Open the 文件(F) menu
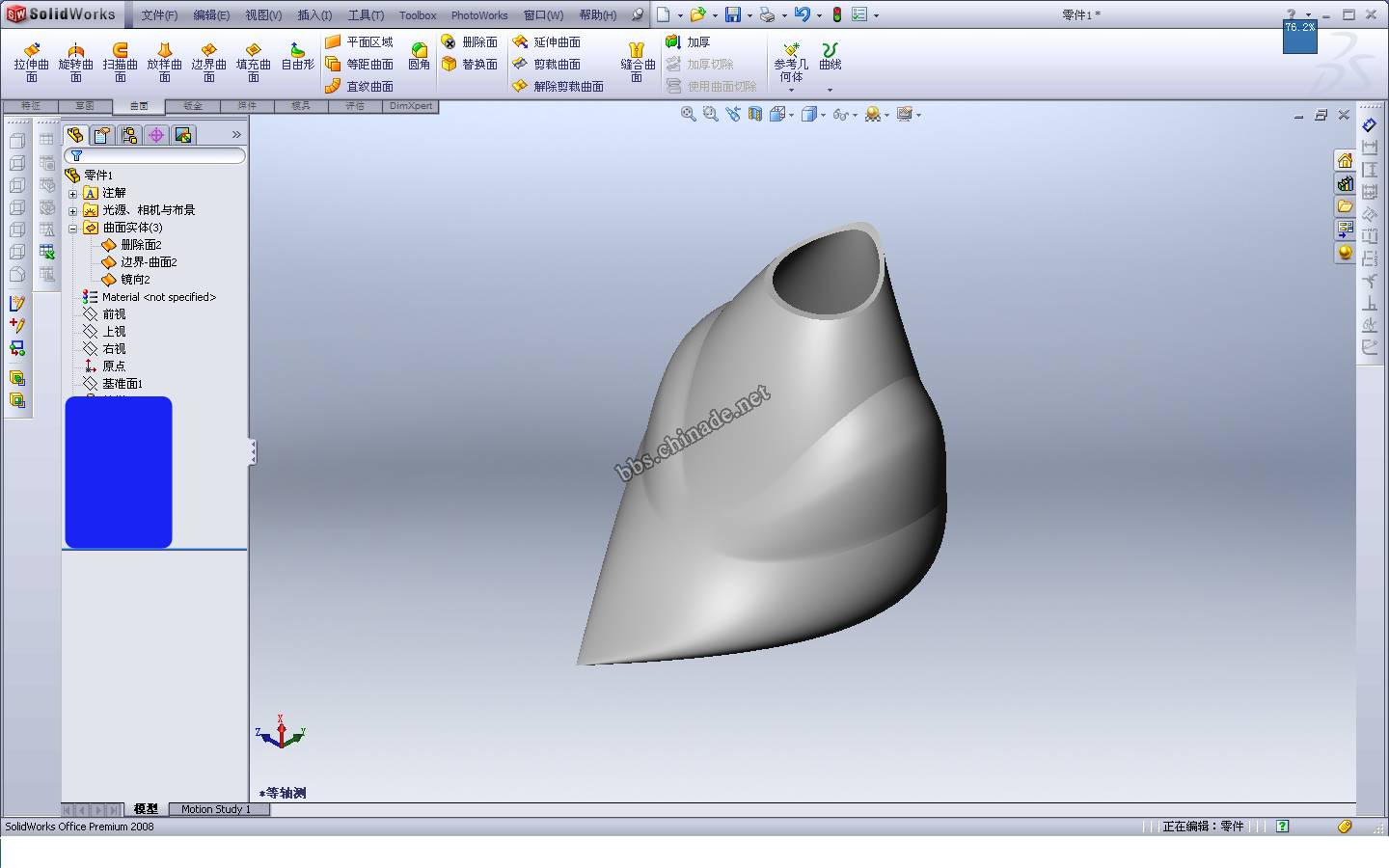 pos(159,15)
